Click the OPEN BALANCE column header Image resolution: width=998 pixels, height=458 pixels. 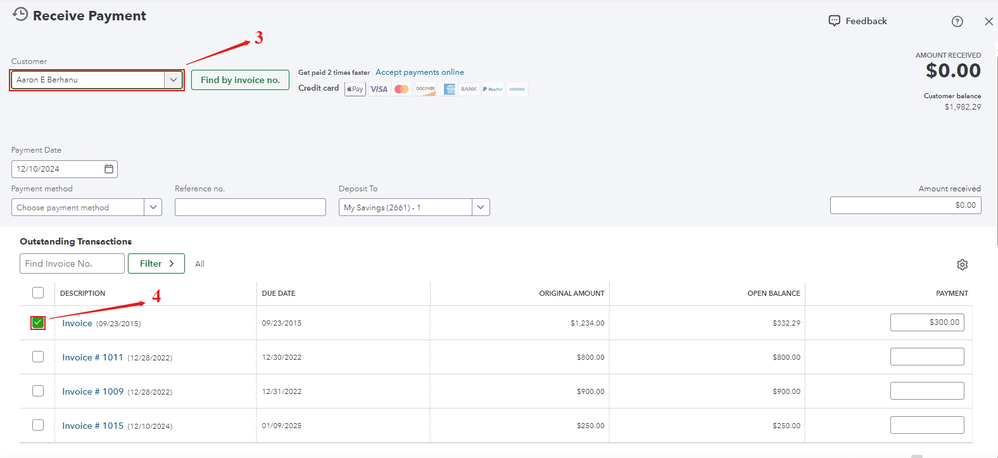point(773,293)
